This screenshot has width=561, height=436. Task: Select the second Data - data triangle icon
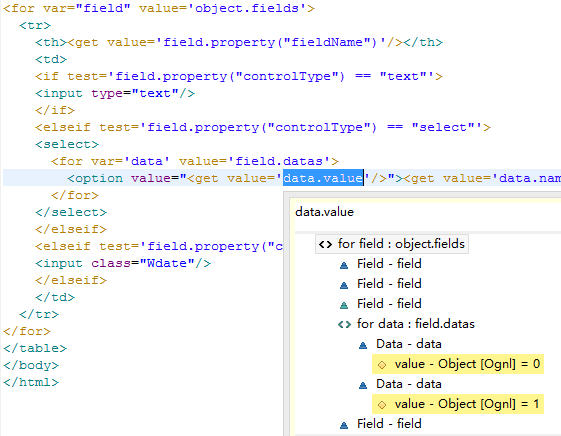click(x=363, y=386)
